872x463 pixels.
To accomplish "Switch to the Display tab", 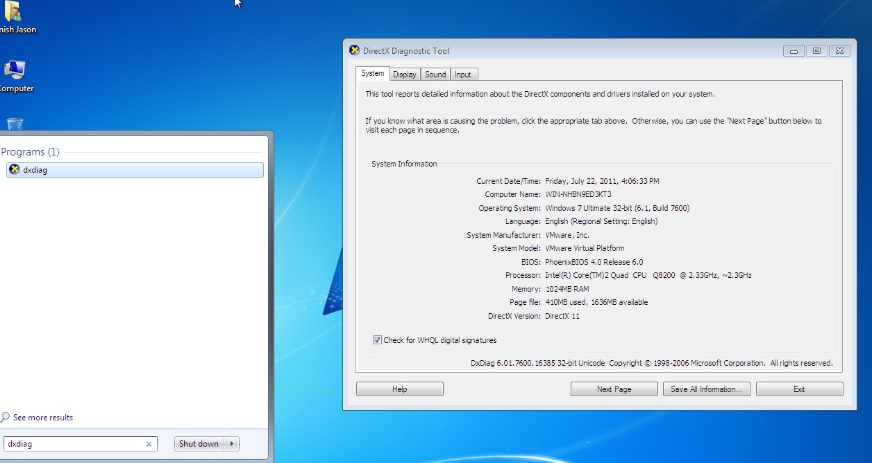I will pyautogui.click(x=404, y=74).
